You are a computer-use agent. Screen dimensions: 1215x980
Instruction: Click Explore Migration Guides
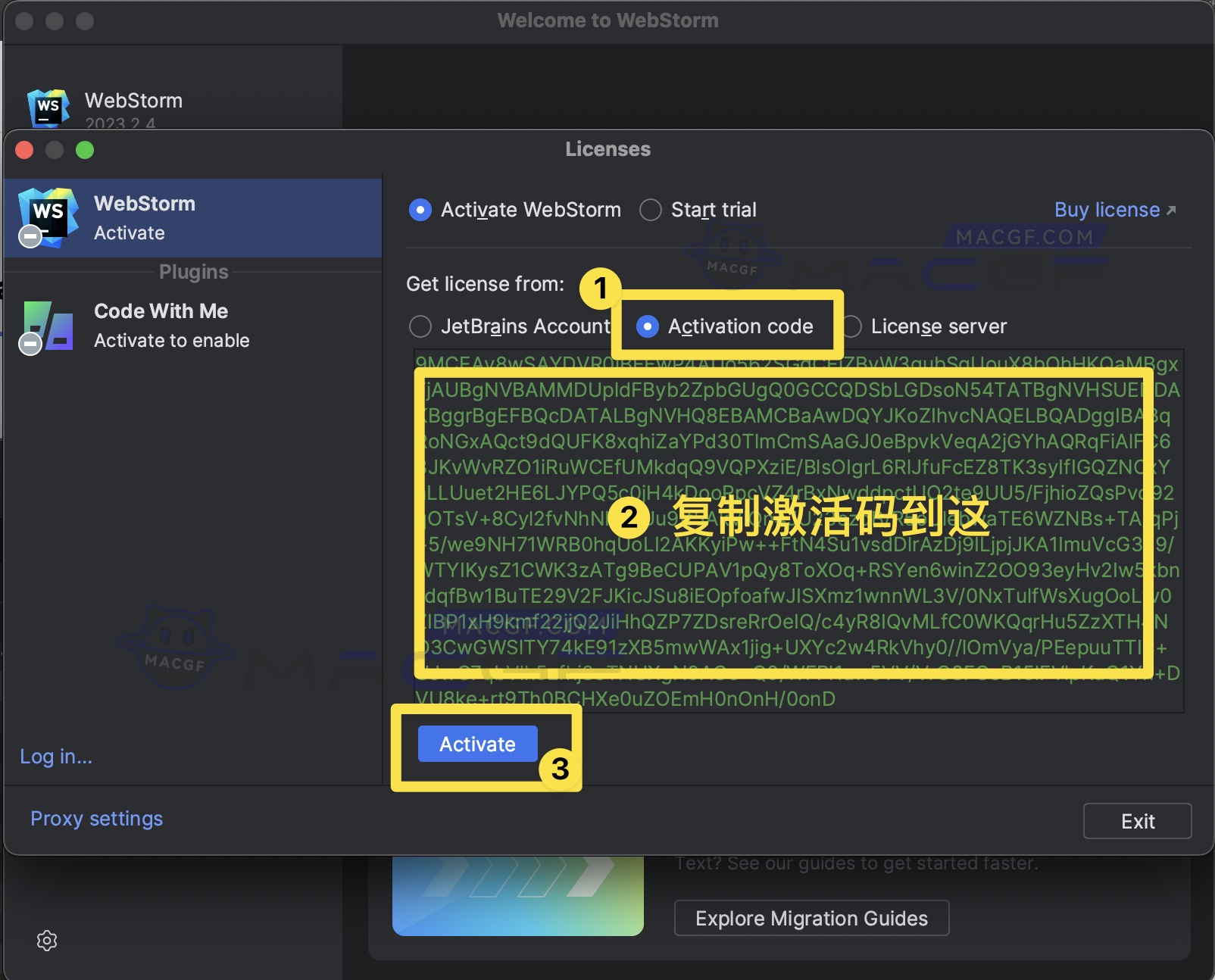(x=811, y=918)
